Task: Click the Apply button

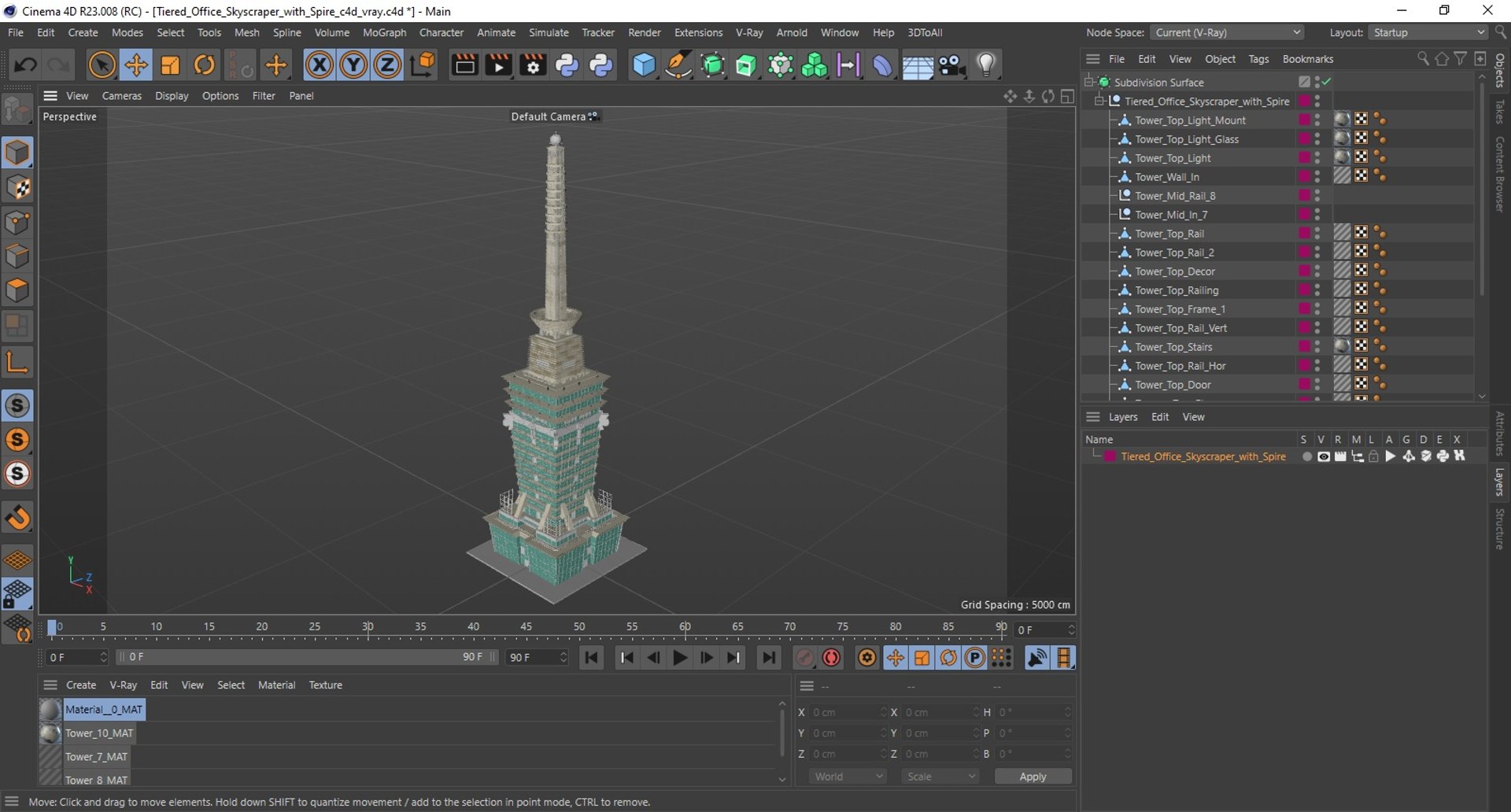Action: point(1033,777)
